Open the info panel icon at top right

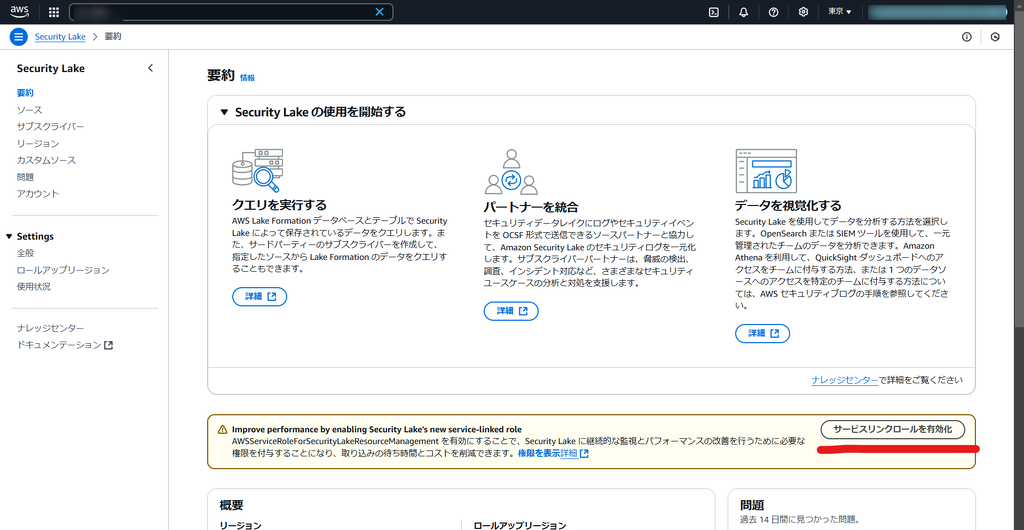tap(967, 37)
